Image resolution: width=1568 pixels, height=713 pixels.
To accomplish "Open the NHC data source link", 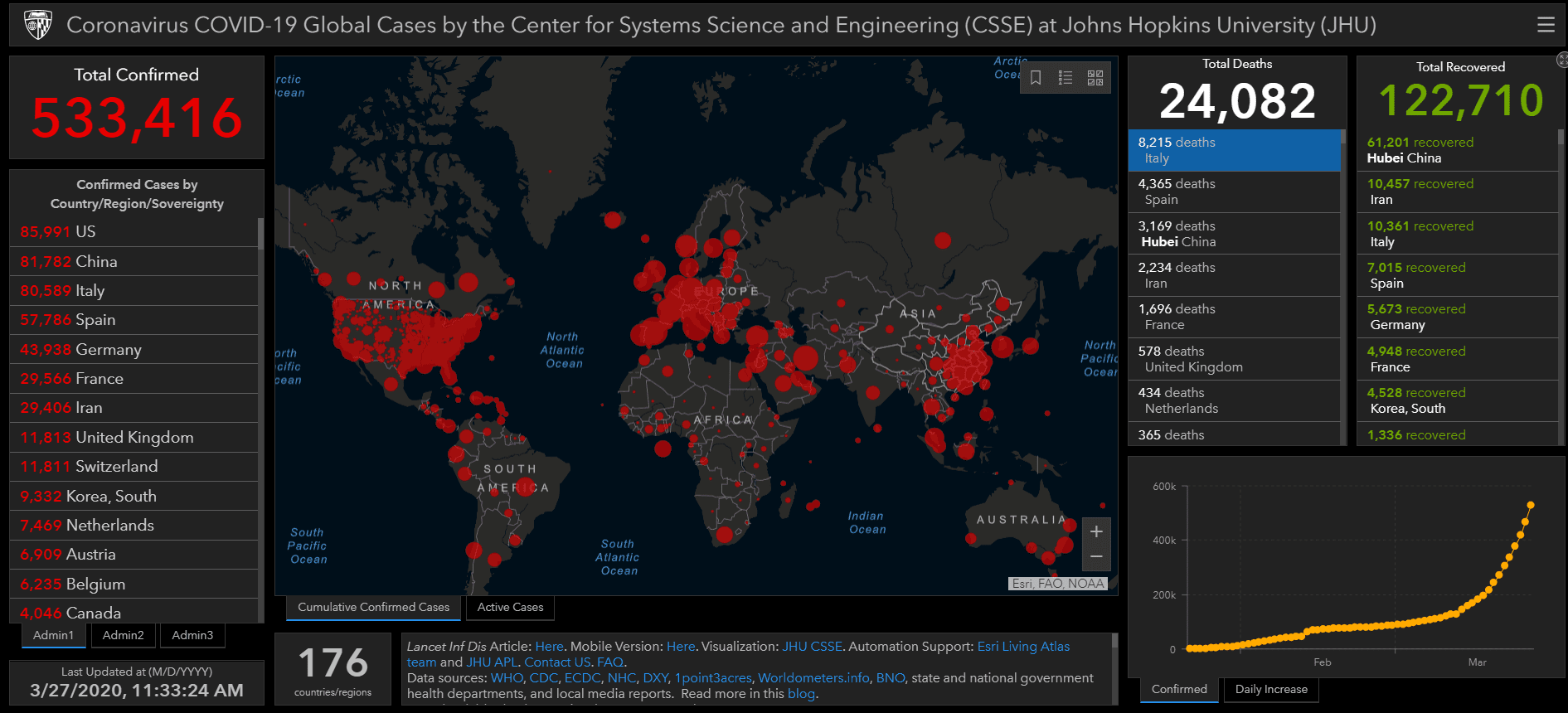I will 622,678.
